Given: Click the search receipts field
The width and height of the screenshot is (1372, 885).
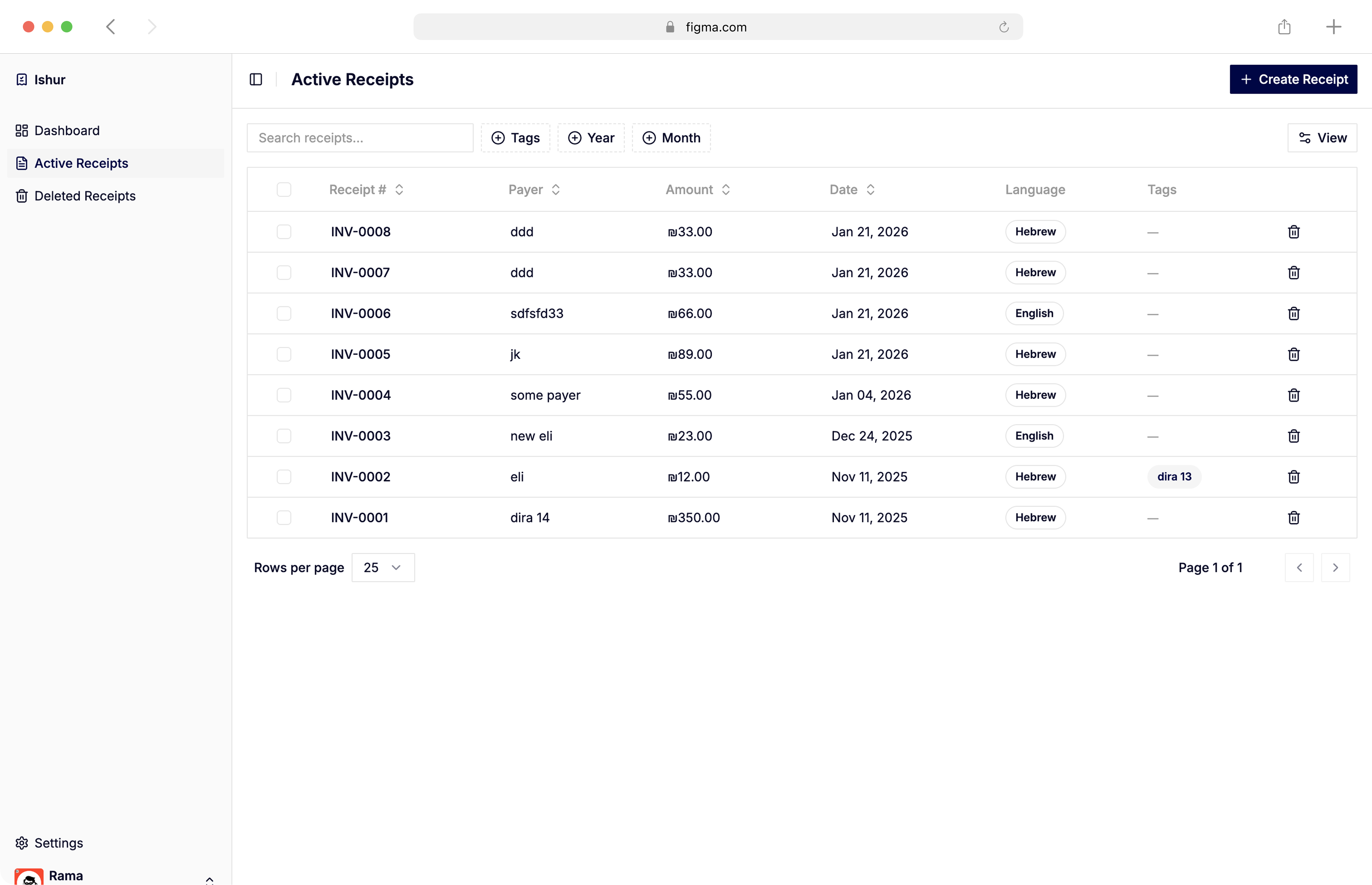Looking at the screenshot, I should 360,137.
